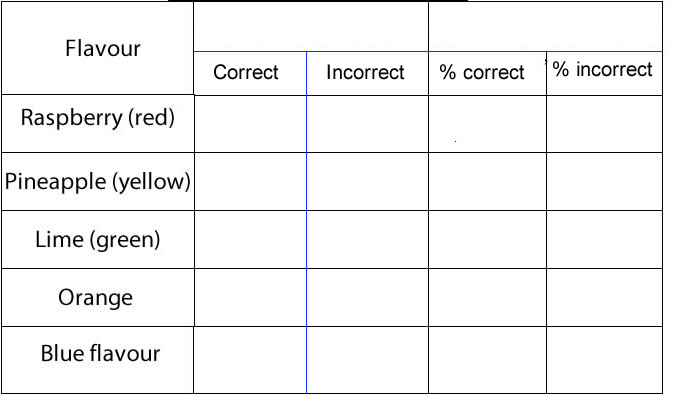Viewport: 673px width, 395px height.
Task: Click Blue flavour row's Correct cell
Action: (250, 360)
